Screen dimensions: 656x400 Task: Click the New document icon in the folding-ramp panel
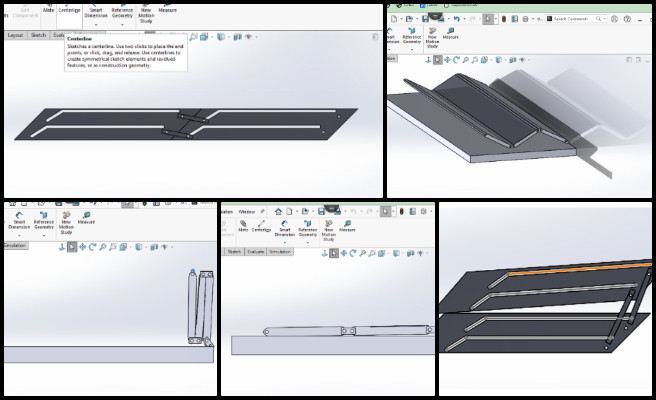pos(394,19)
